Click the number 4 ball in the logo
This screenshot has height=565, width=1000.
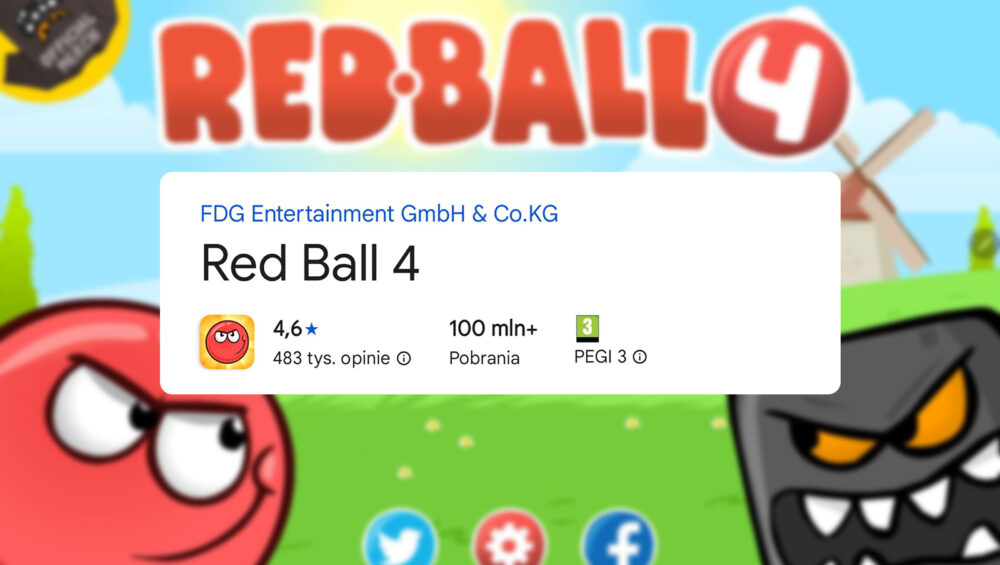coord(781,86)
